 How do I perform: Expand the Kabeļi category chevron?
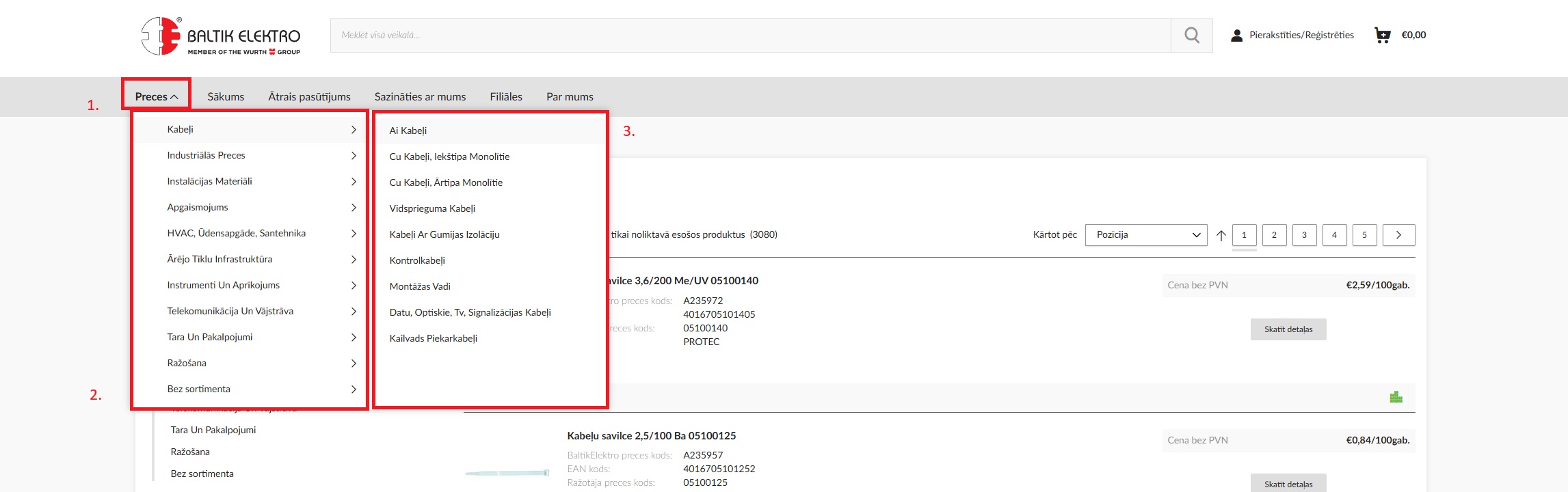(354, 130)
